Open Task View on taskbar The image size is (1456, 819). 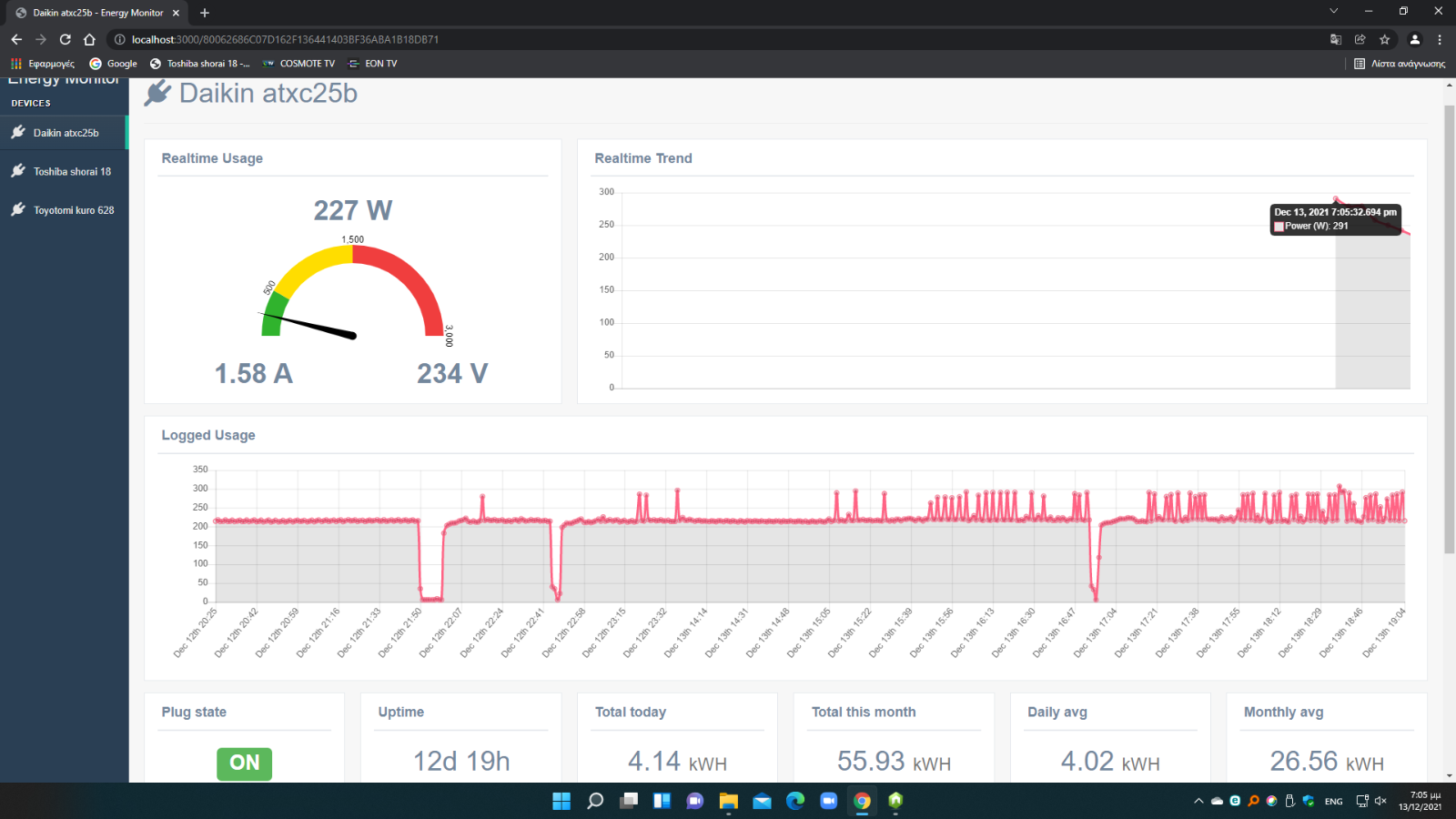point(629,801)
